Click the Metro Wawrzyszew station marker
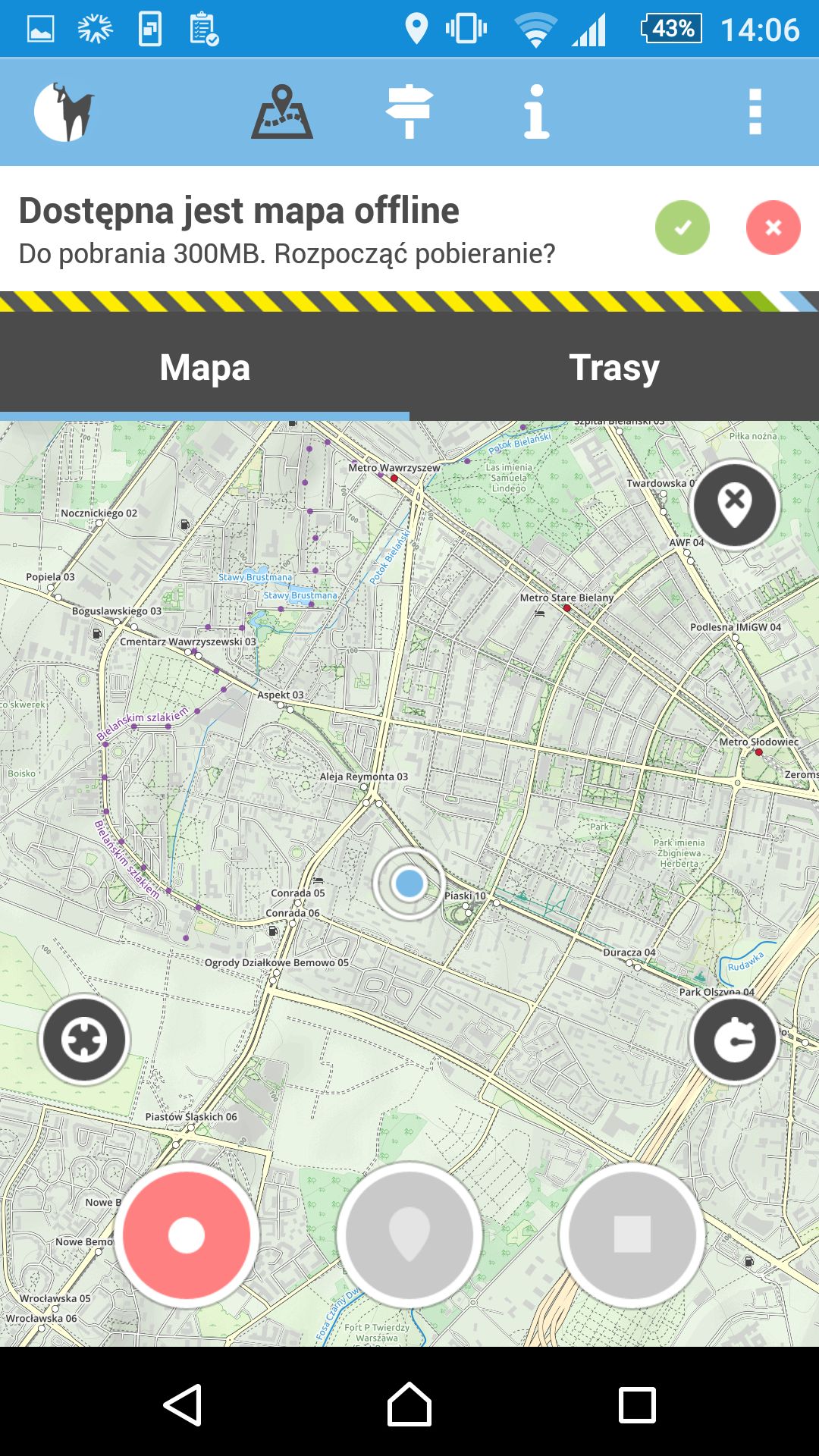Image resolution: width=819 pixels, height=1456 pixels. (x=394, y=479)
